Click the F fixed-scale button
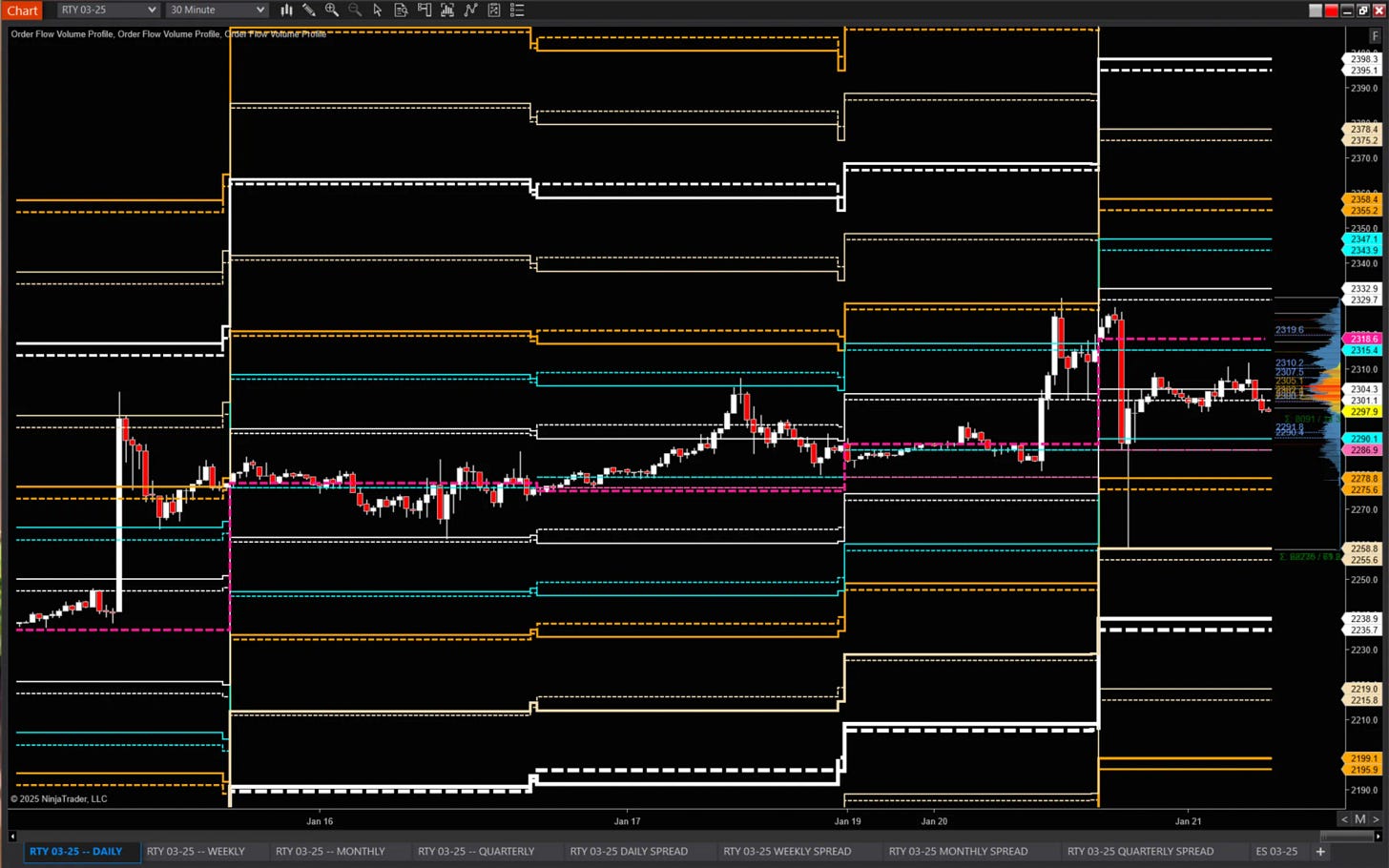The width and height of the screenshot is (1389, 868). click(1375, 35)
